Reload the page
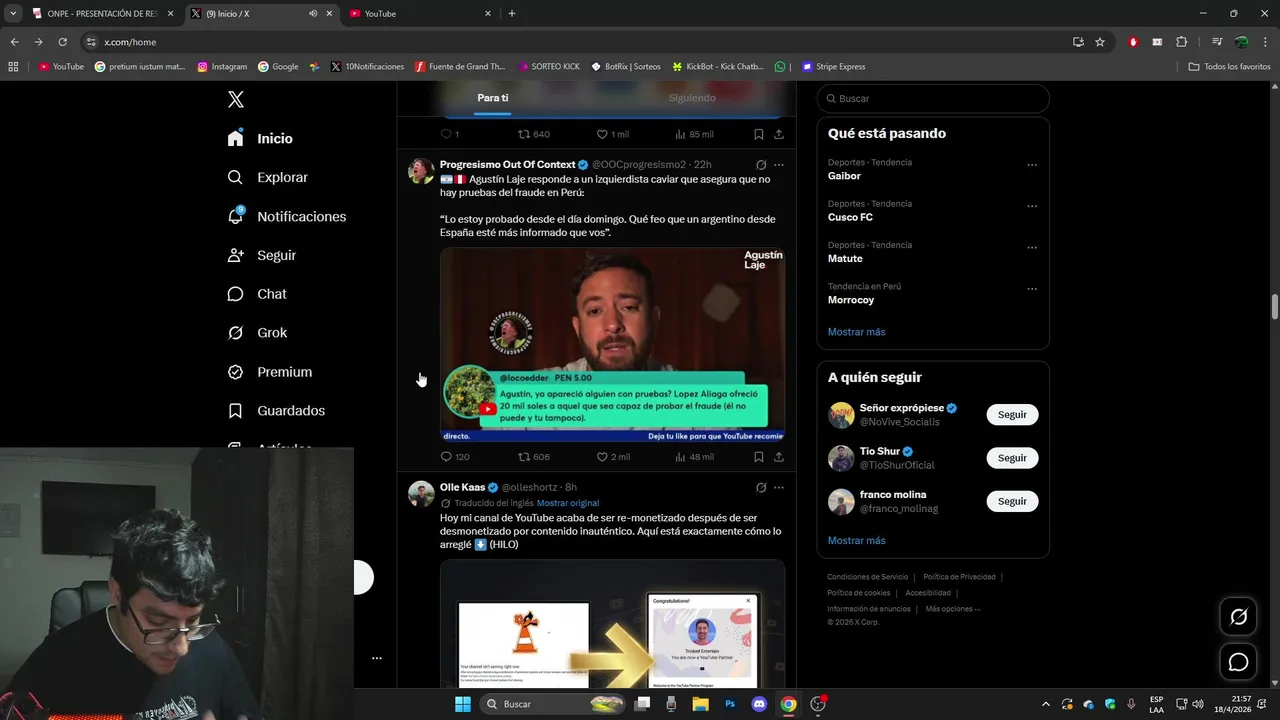Viewport: 1280px width, 720px height. click(x=62, y=42)
